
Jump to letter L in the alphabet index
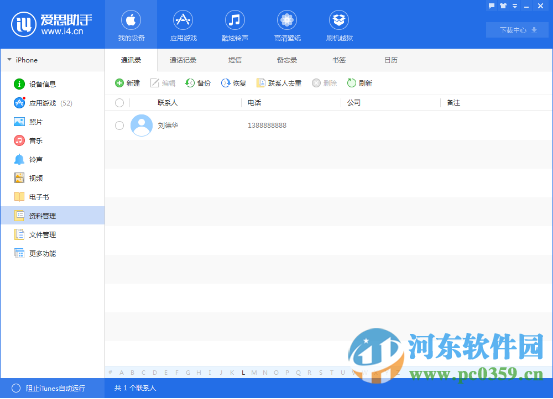[x=243, y=373]
